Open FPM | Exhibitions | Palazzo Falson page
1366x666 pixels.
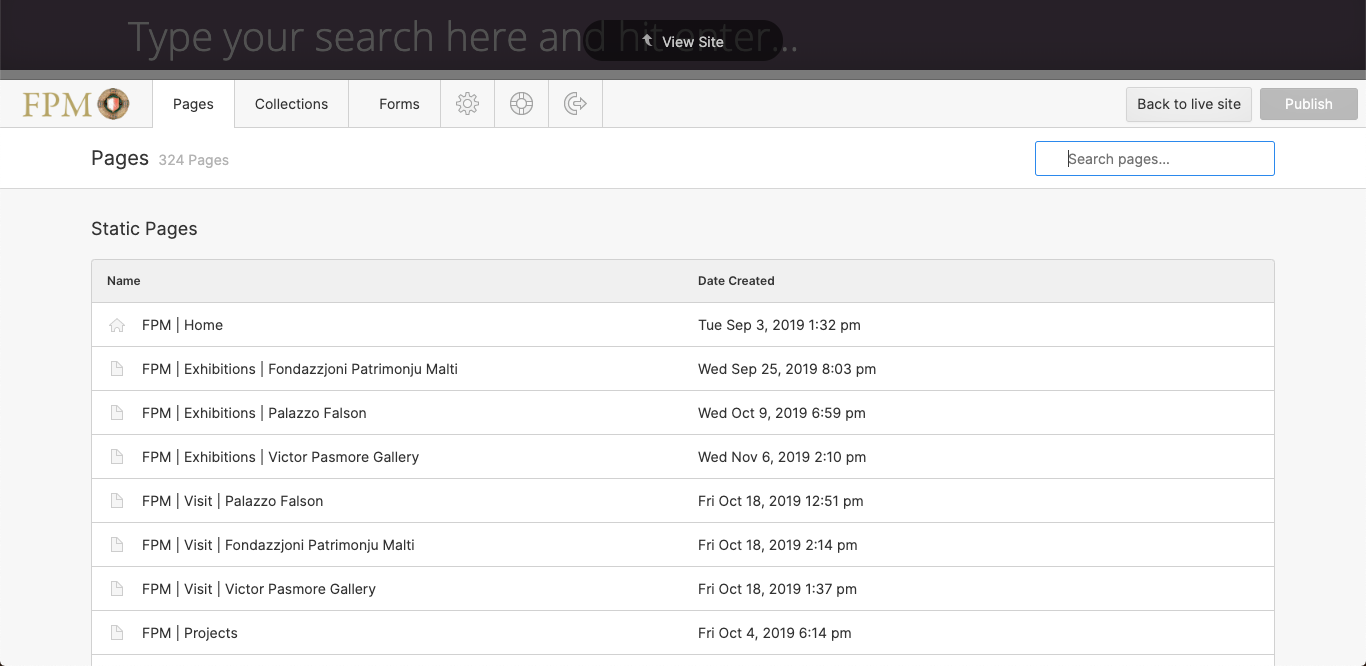(x=254, y=413)
